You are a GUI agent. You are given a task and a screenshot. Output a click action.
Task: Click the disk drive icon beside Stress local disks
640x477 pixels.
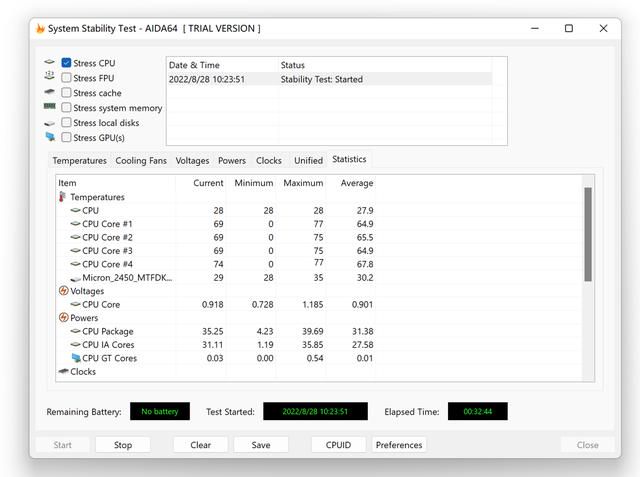[49, 123]
